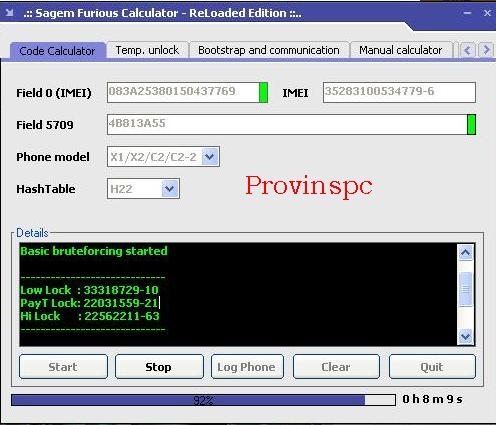Click the Stop button

159,367
